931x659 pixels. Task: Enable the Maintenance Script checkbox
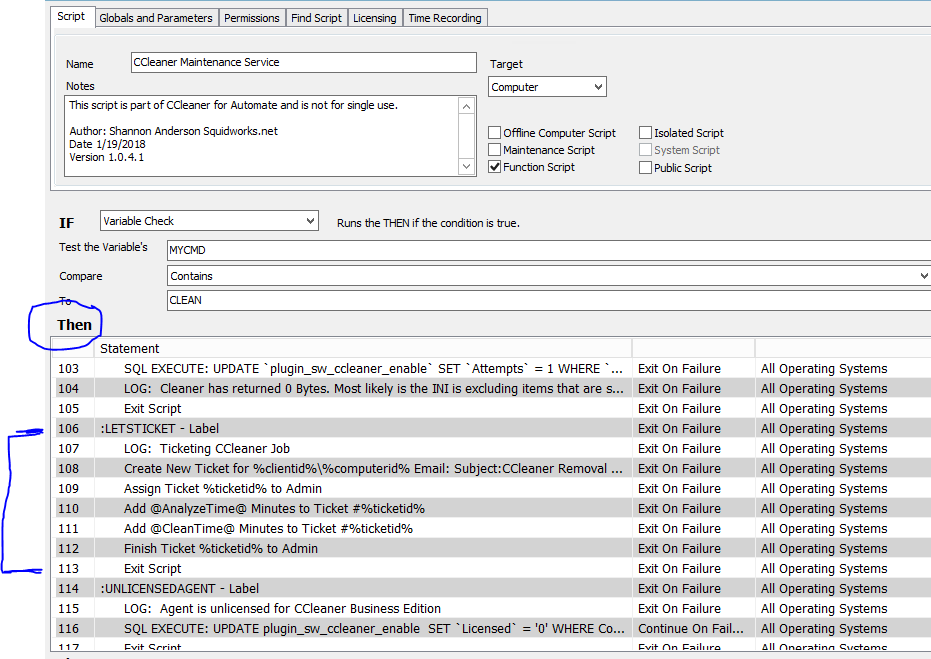[495, 150]
